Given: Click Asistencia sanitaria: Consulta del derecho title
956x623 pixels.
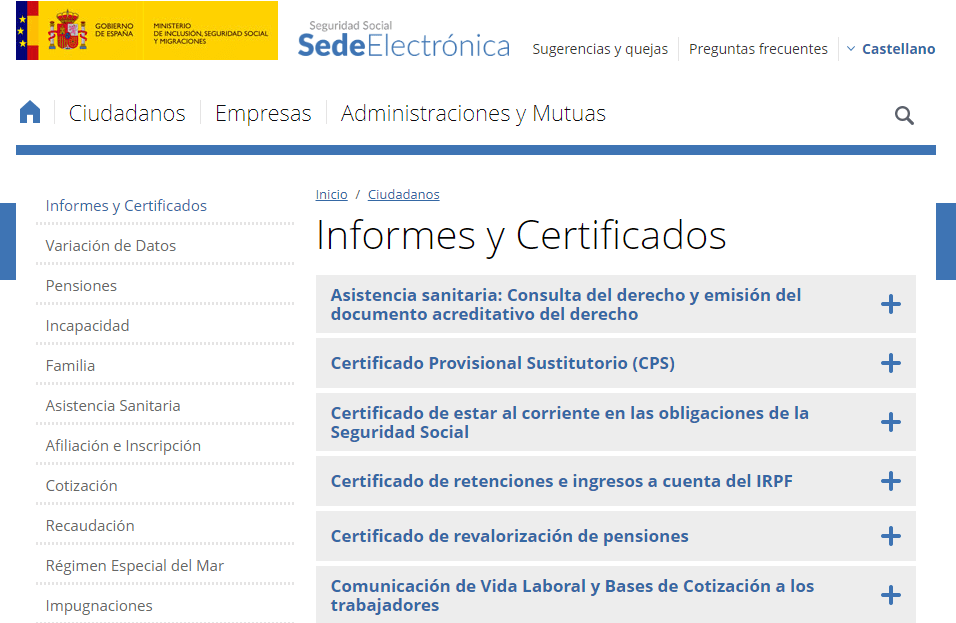Looking at the screenshot, I should (566, 304).
